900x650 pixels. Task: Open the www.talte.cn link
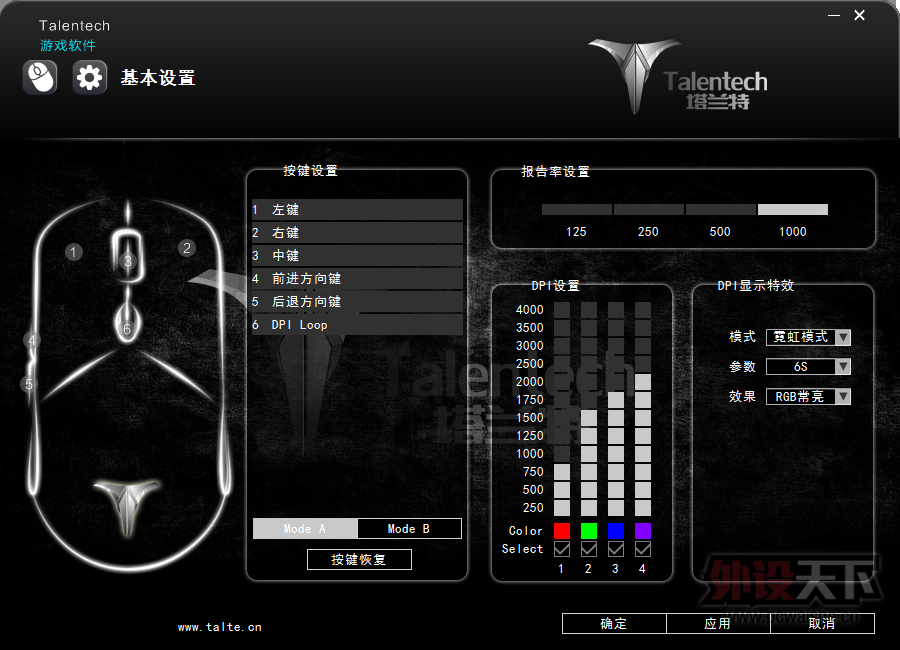(219, 627)
